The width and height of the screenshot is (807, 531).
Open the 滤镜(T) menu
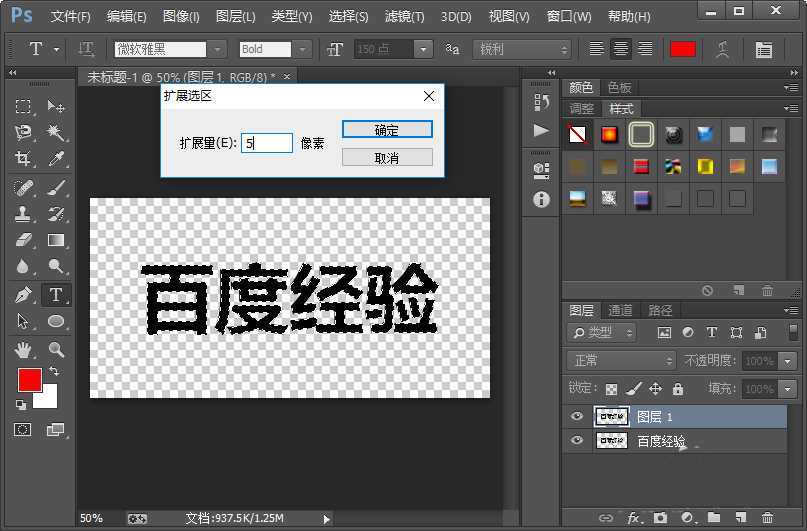404,17
